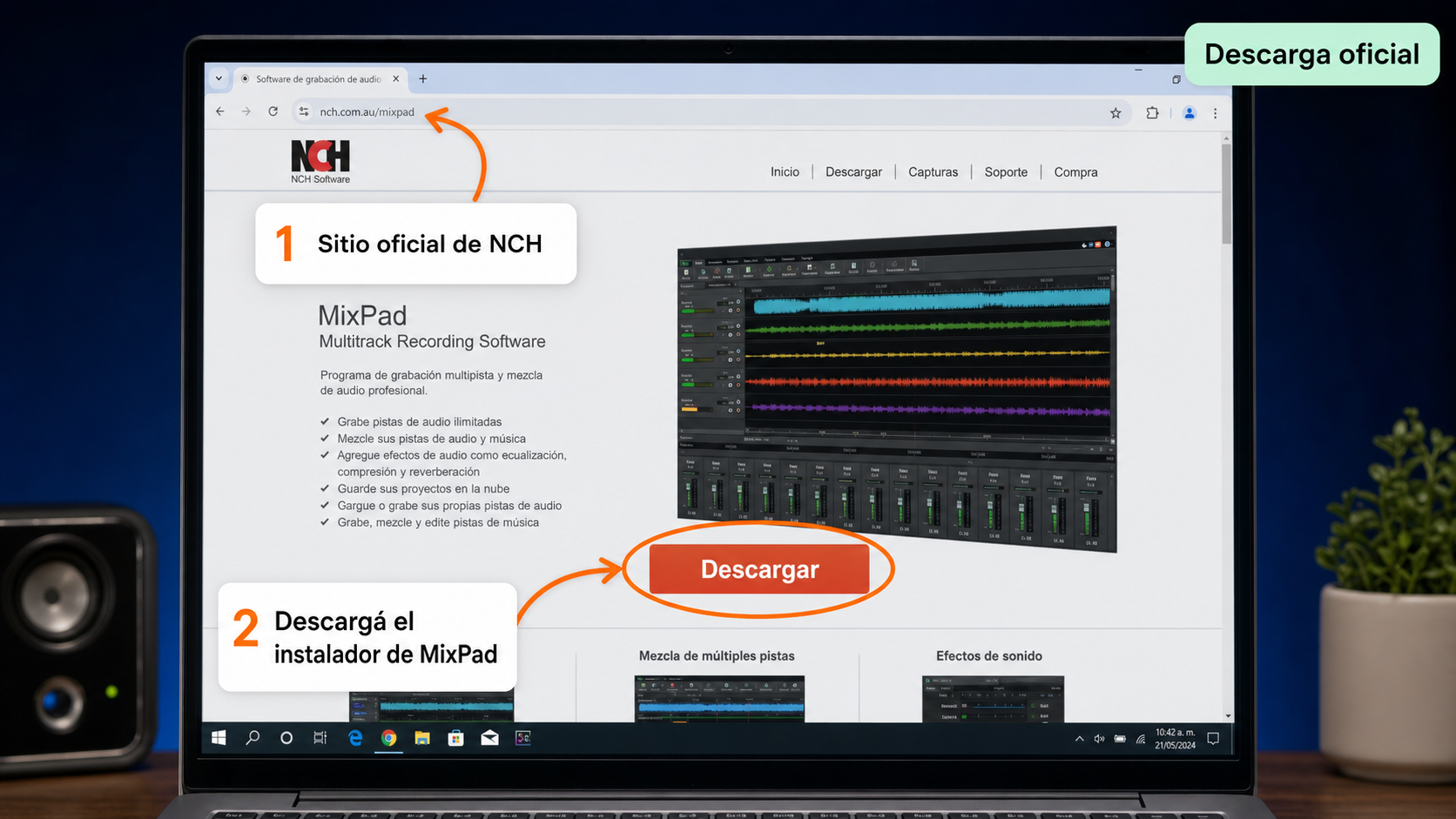Viewport: 1456px width, 819px height.
Task: Reload the page with refresh icon
Action: click(273, 111)
